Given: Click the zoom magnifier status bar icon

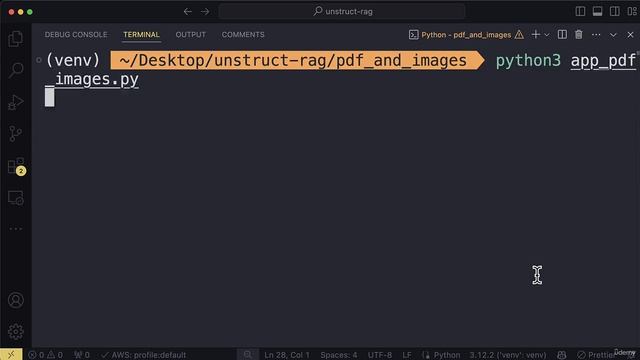Looking at the screenshot, I should pyautogui.click(x=248, y=355).
